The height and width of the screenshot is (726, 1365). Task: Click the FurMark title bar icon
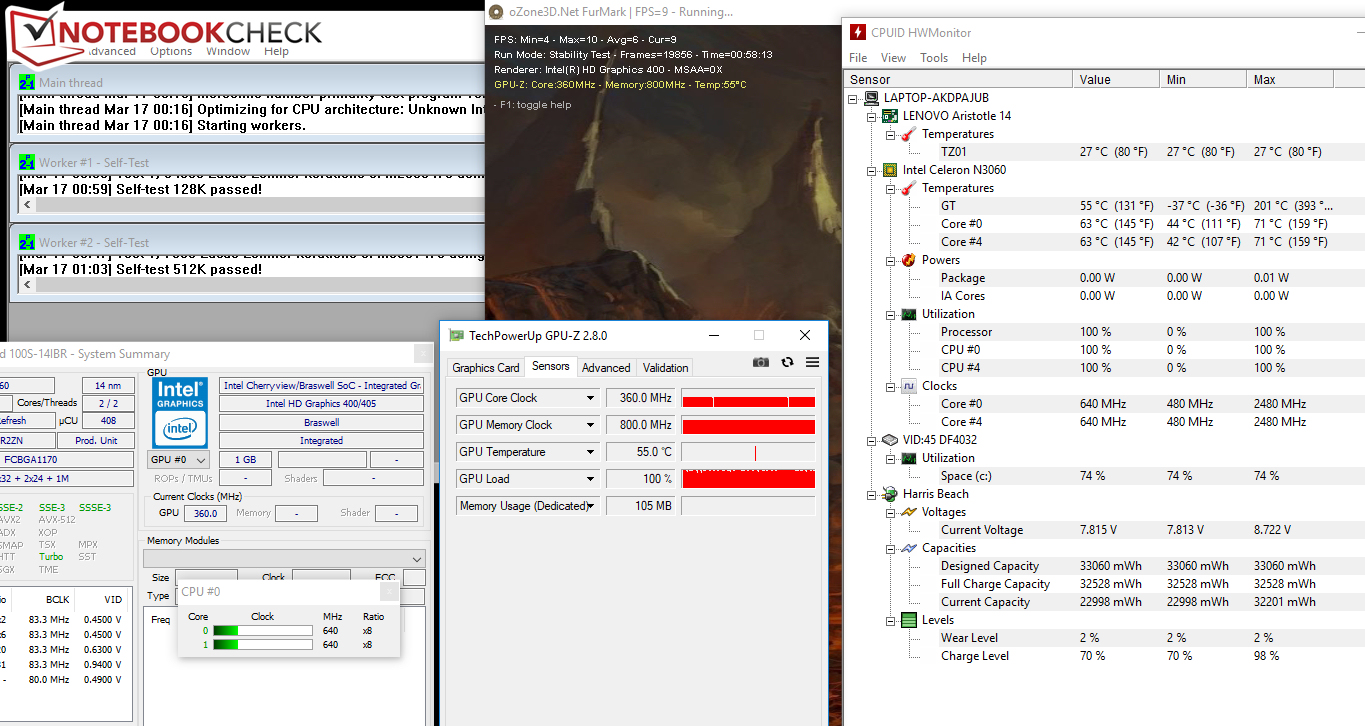(495, 12)
